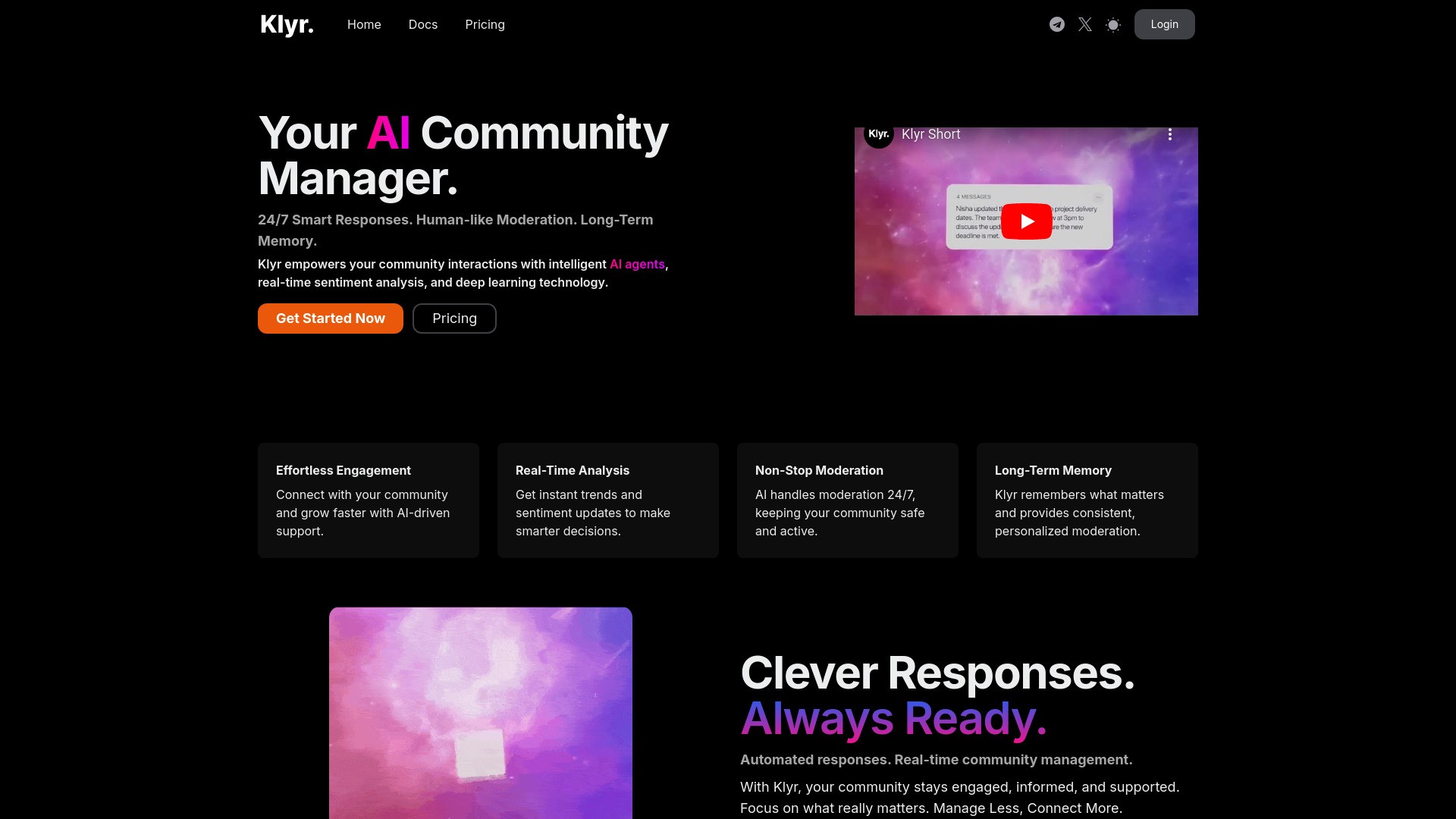Click the Klyr logo in header
1456x819 pixels.
point(287,24)
